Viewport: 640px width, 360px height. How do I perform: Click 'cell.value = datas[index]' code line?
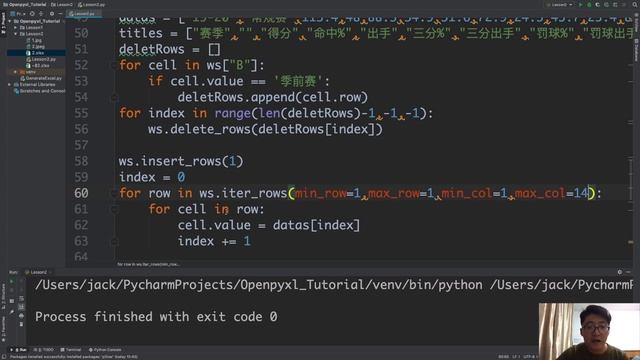[269, 225]
